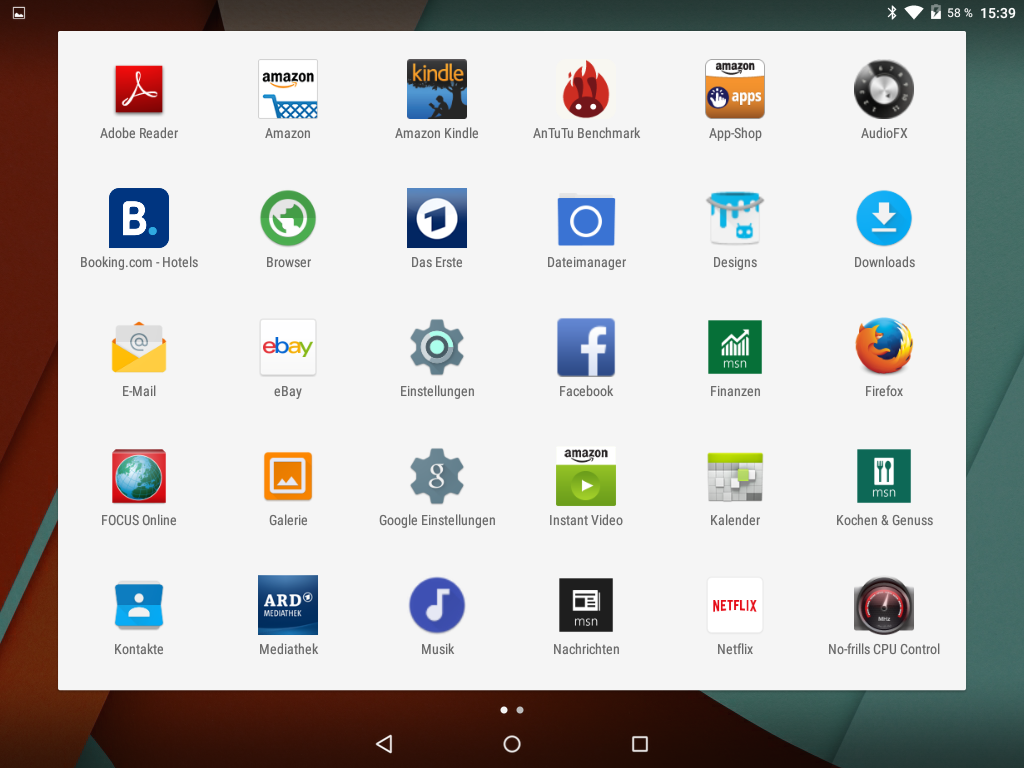1024x768 pixels.
Task: Open Booking.com - Hotels
Action: (138, 218)
